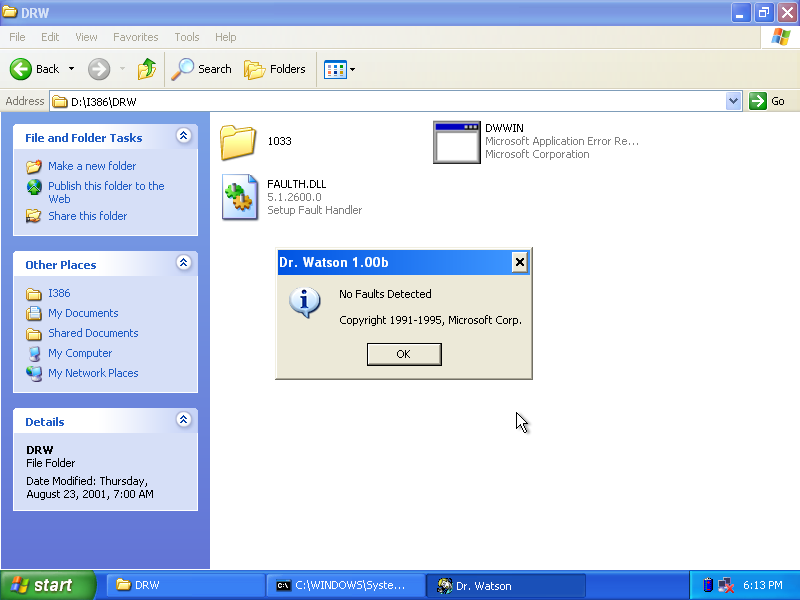Open My Computer link in sidebar
Viewport: 800px width, 600px height.
(80, 353)
